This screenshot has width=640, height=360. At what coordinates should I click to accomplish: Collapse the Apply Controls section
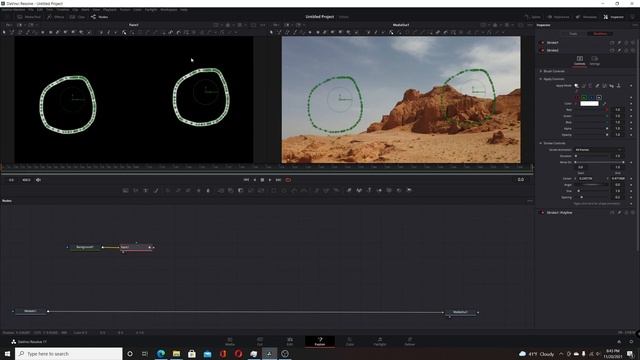(541, 79)
